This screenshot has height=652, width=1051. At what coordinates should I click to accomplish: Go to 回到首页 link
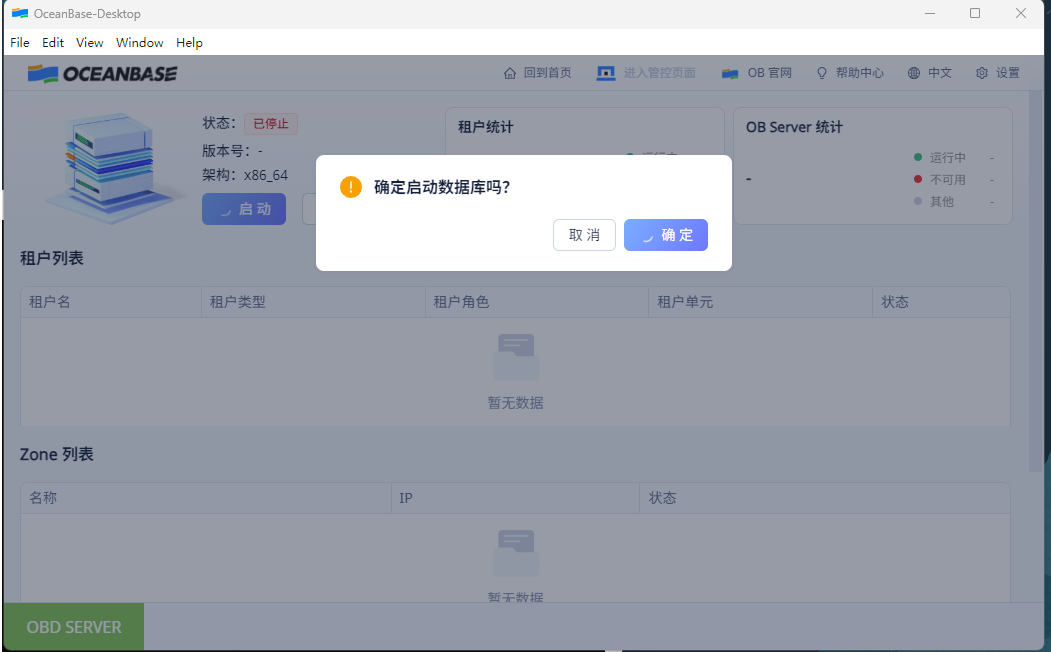pos(548,73)
